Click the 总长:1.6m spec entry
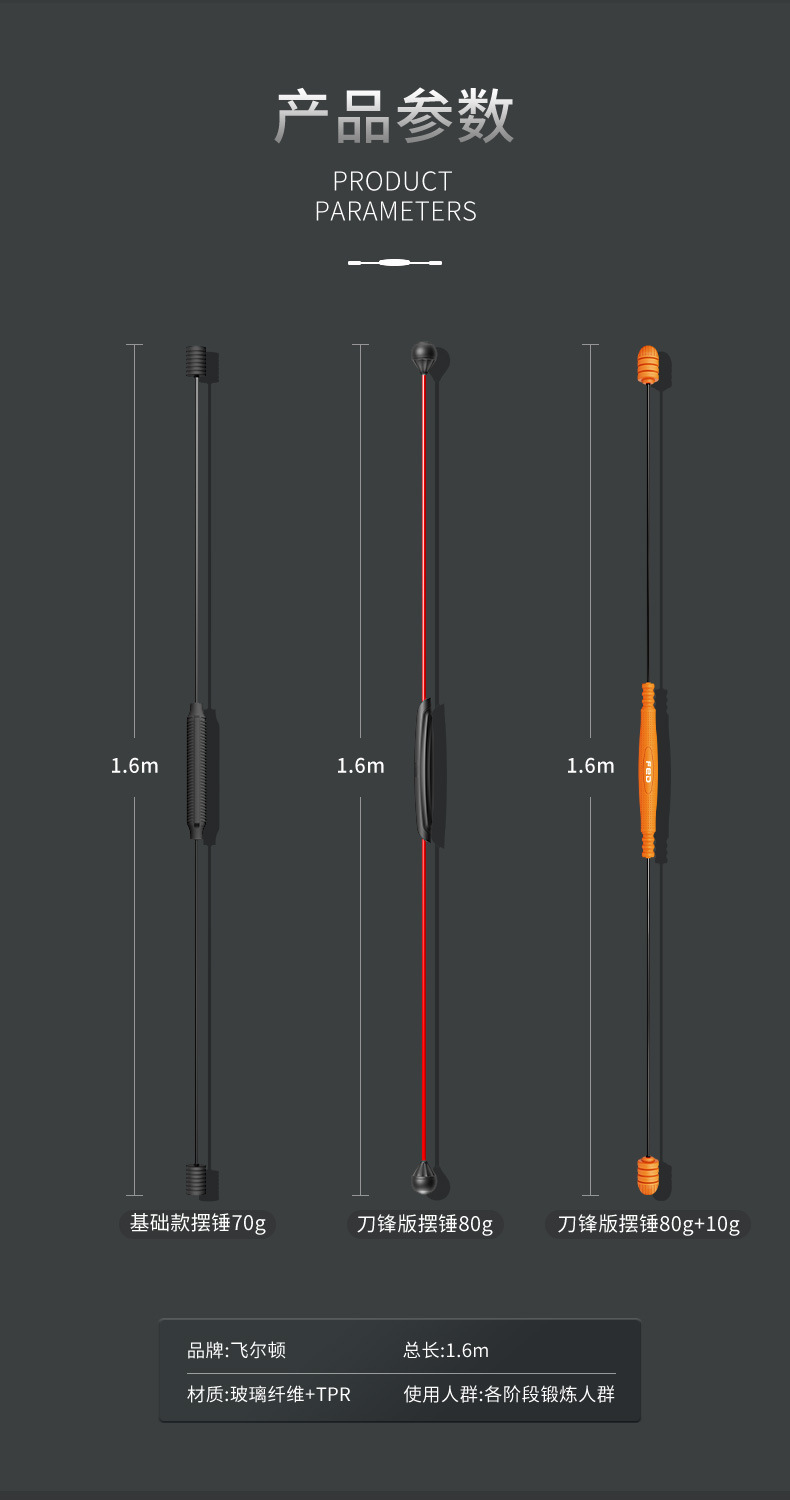The image size is (790, 1500). point(446,1350)
